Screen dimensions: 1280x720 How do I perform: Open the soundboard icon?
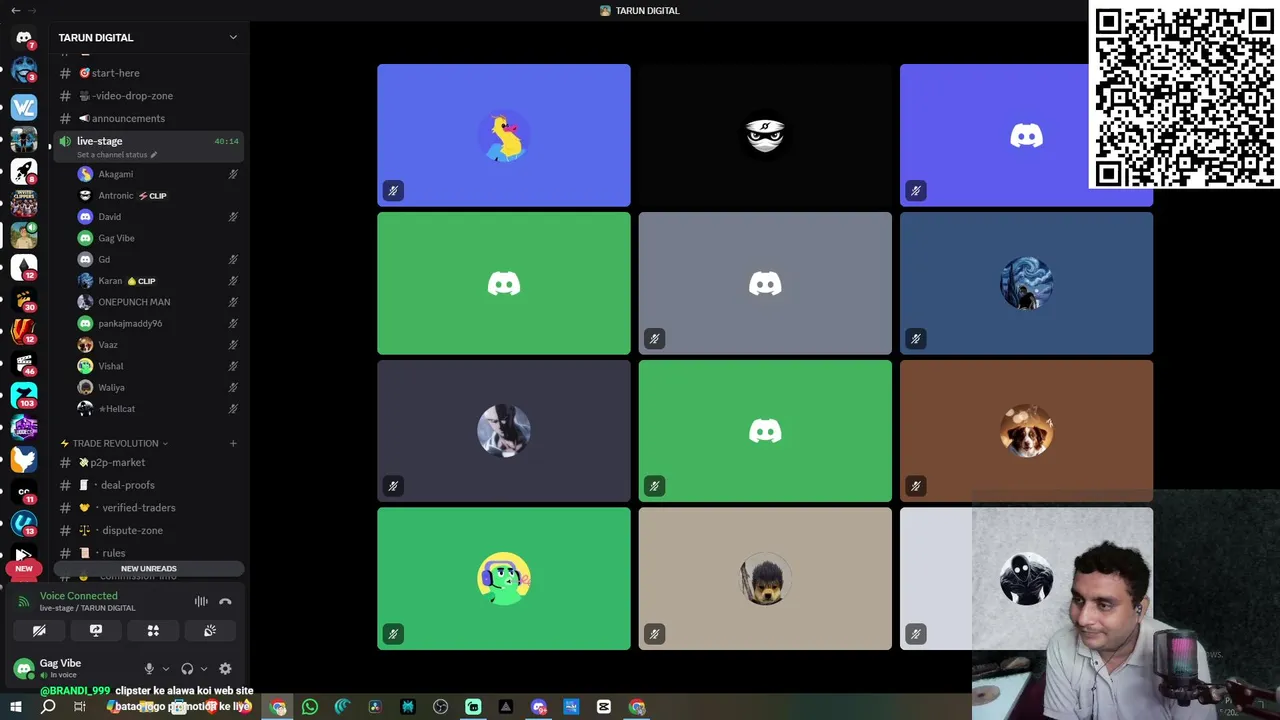tap(210, 631)
